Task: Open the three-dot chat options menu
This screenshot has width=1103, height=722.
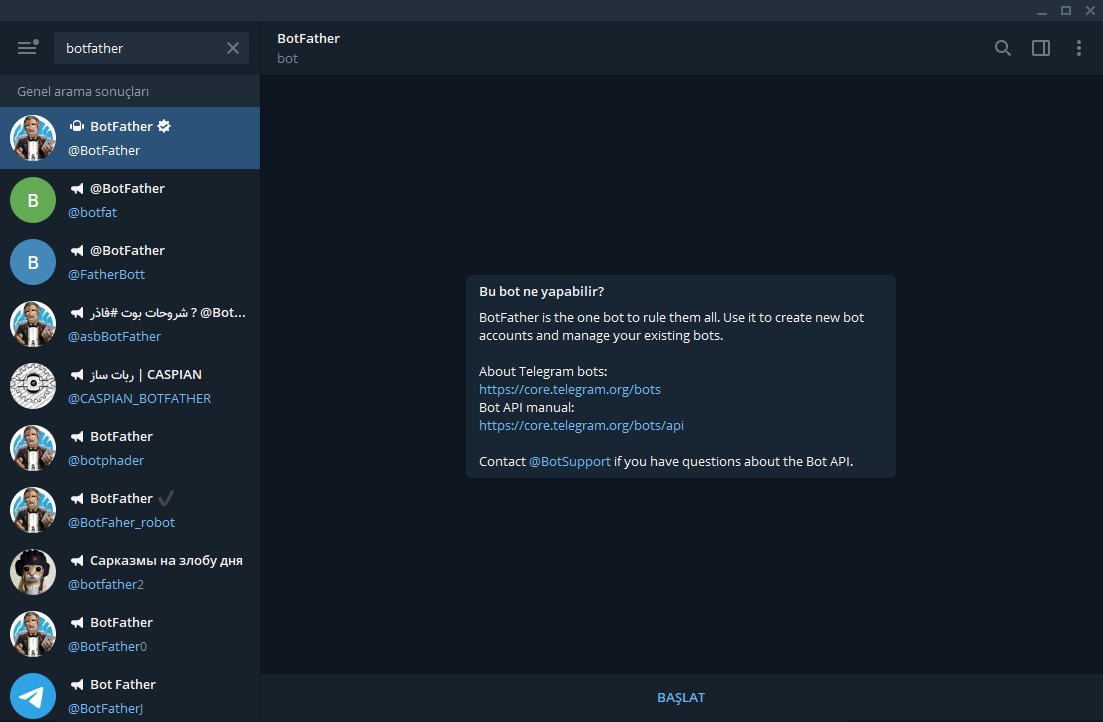Action: click(1078, 48)
